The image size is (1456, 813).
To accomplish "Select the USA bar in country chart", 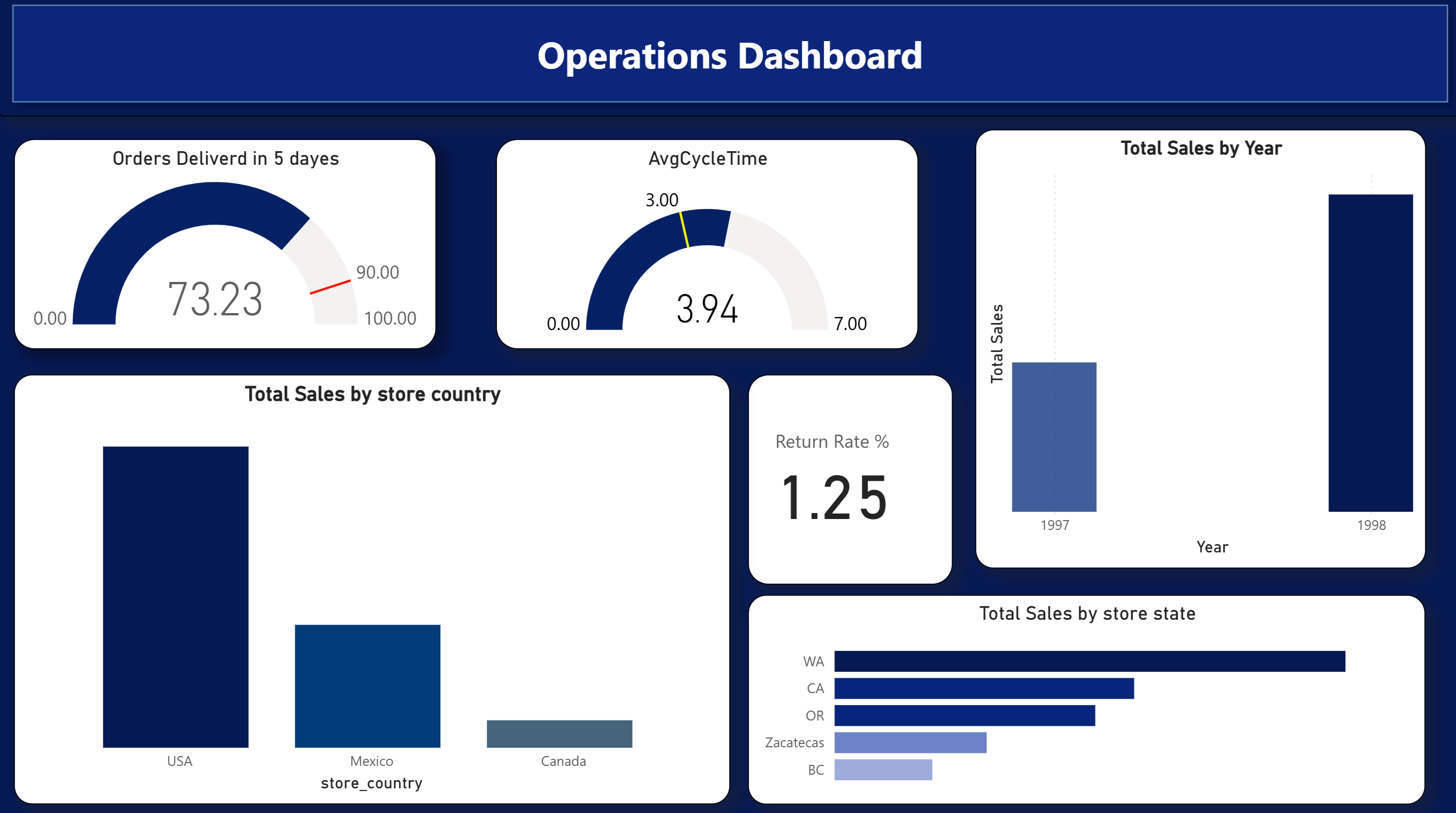I will pos(175,597).
